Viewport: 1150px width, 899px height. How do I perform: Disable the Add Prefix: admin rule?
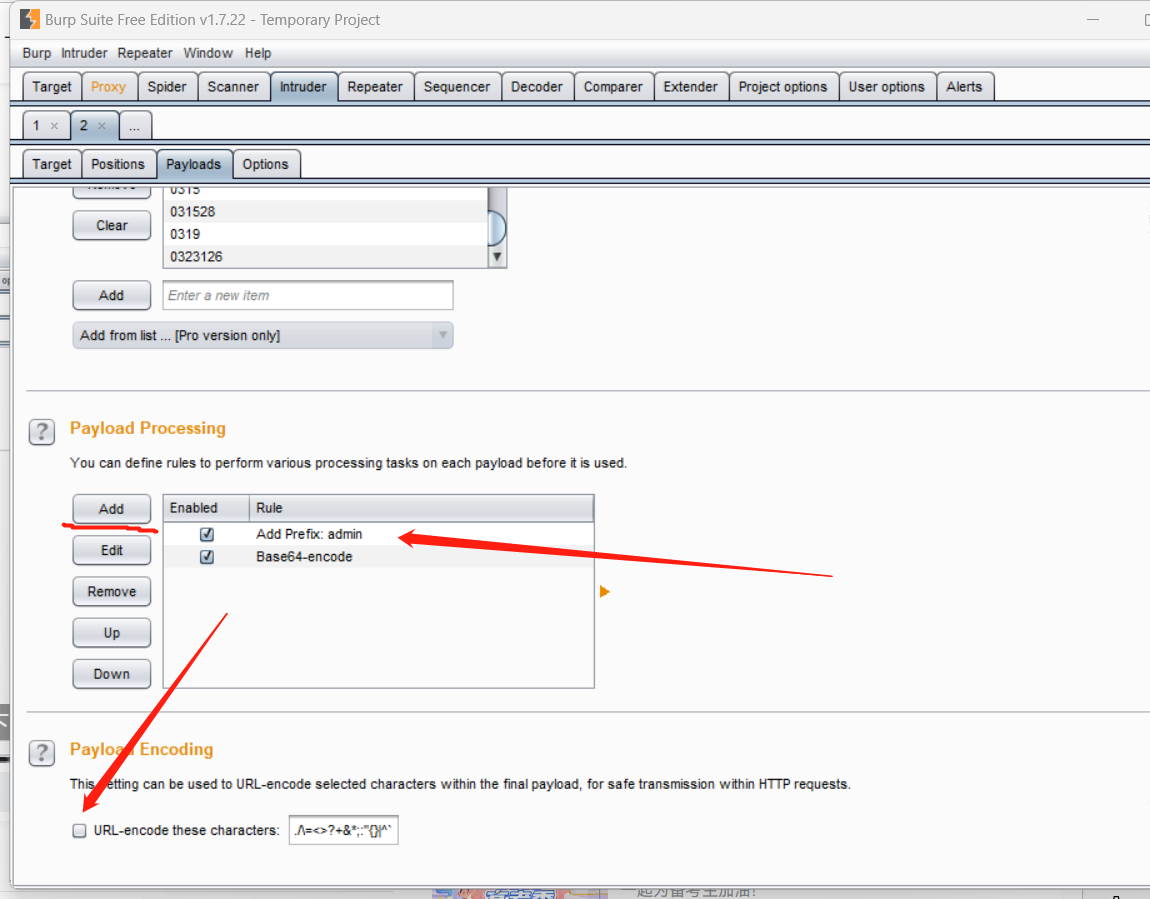[x=207, y=535]
